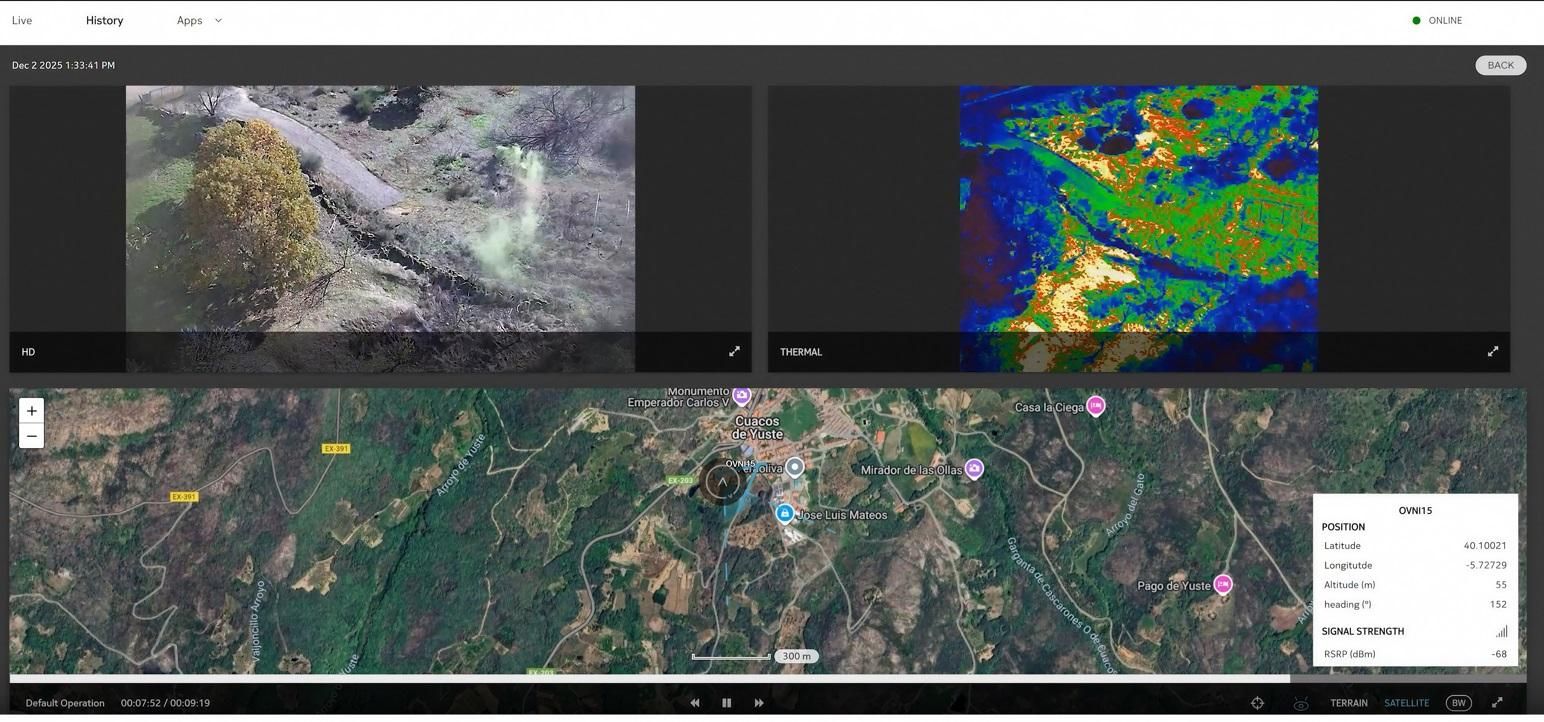Click the Mirador de las Ollas photo pin

click(x=974, y=469)
